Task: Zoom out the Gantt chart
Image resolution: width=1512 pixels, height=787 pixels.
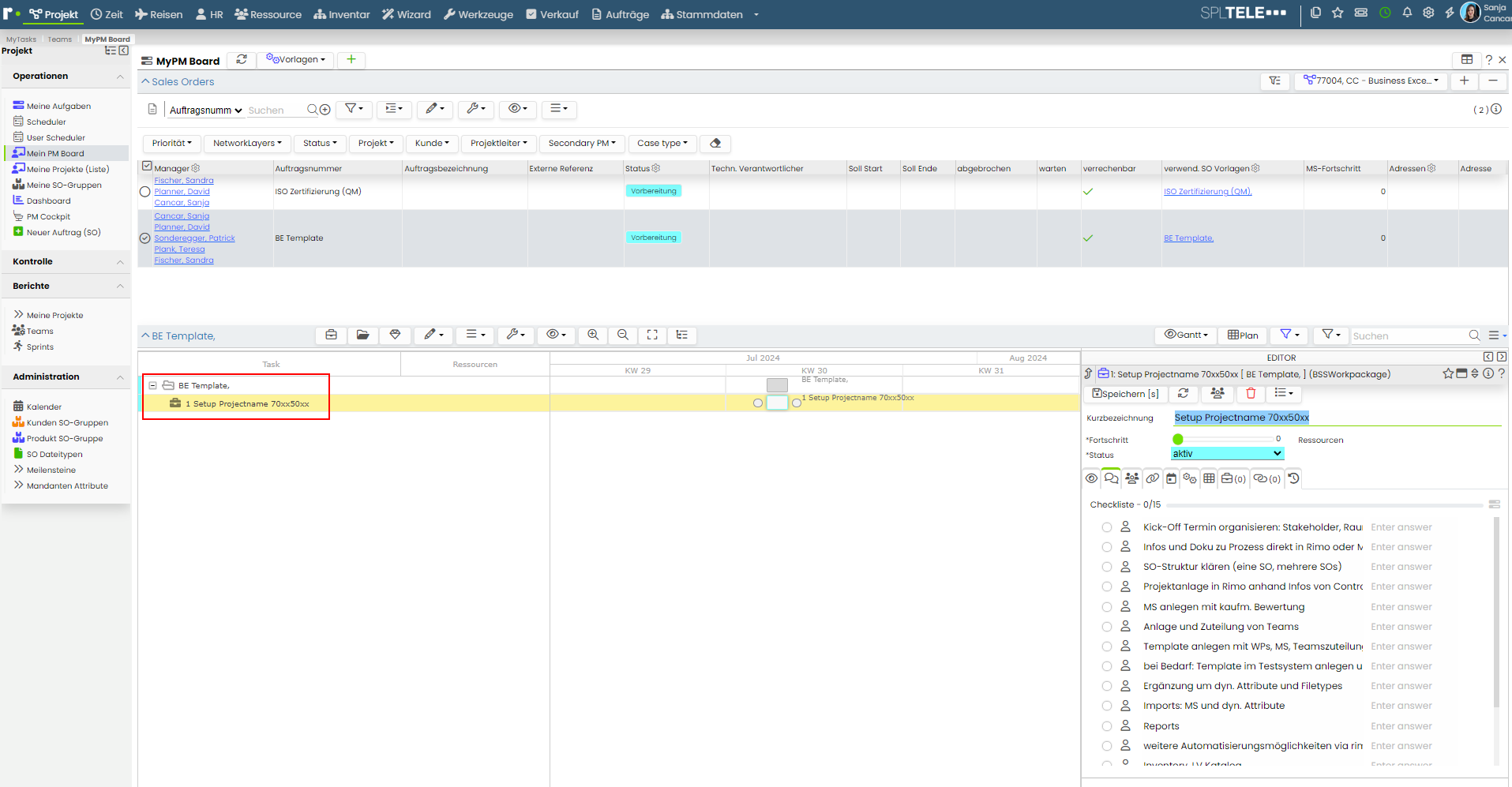Action: [x=623, y=335]
